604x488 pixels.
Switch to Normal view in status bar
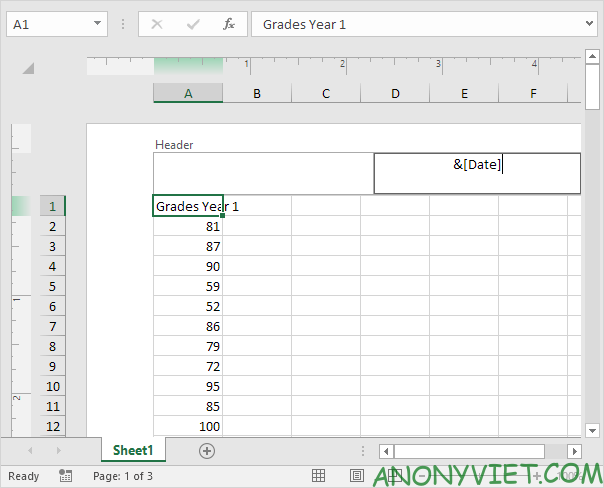click(318, 476)
